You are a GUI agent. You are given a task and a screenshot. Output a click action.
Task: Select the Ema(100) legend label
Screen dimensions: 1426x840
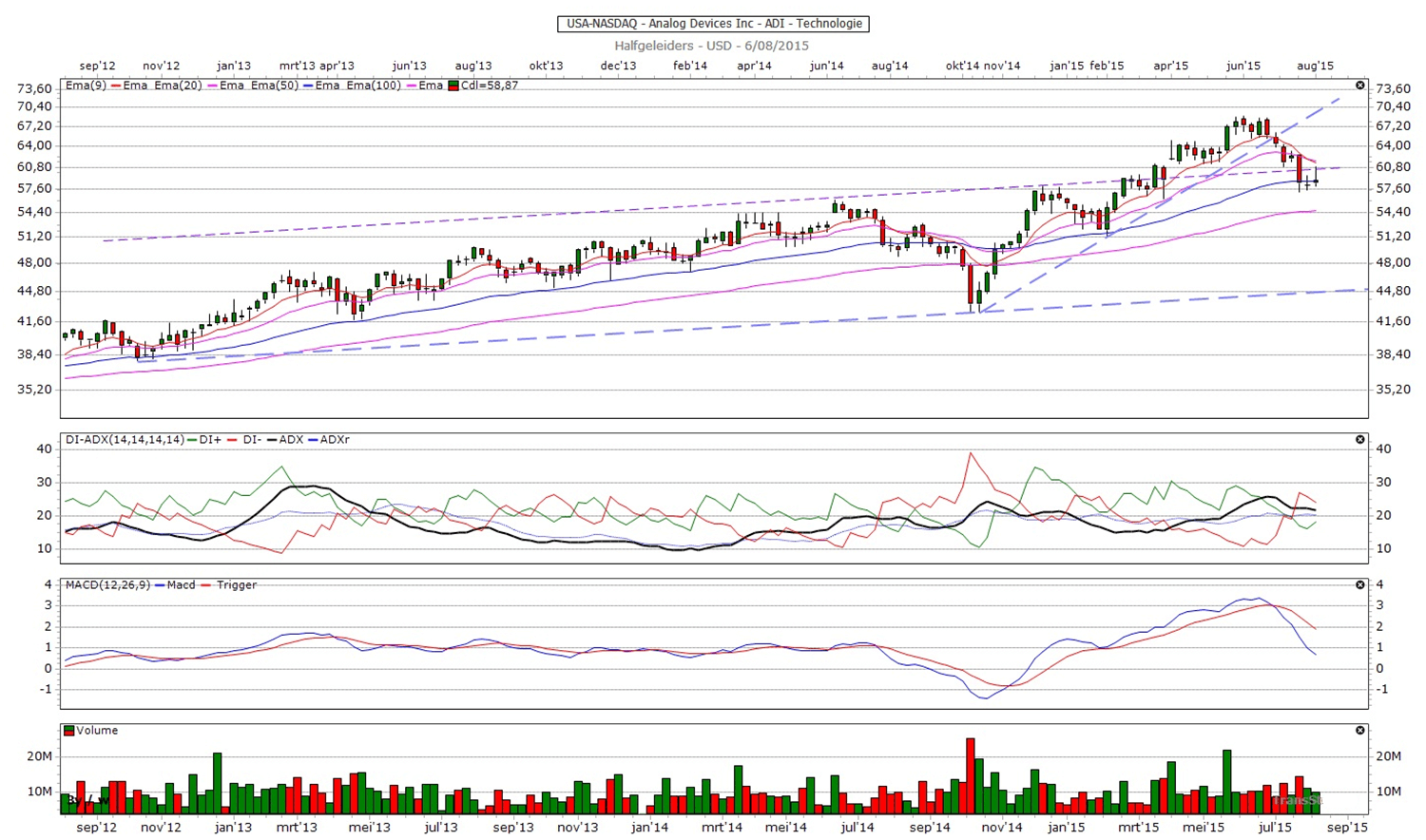pyautogui.click(x=376, y=86)
